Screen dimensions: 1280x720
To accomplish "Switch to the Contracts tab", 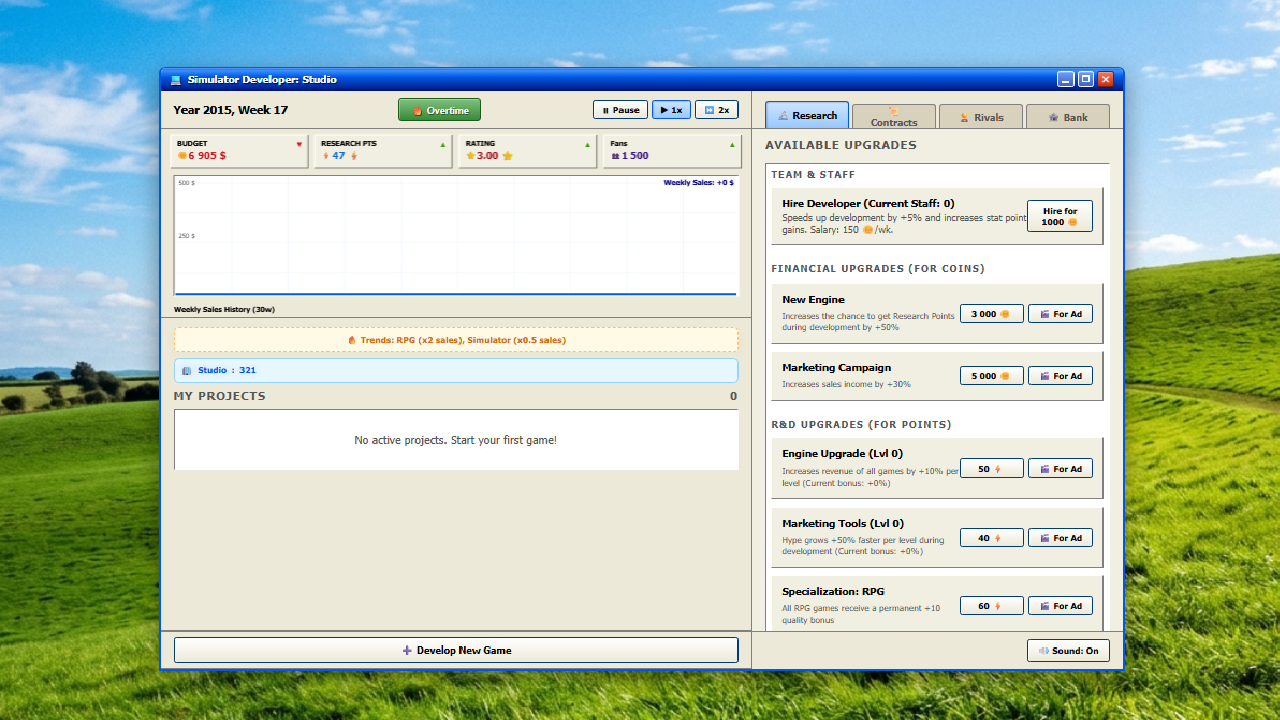I will coord(894,117).
